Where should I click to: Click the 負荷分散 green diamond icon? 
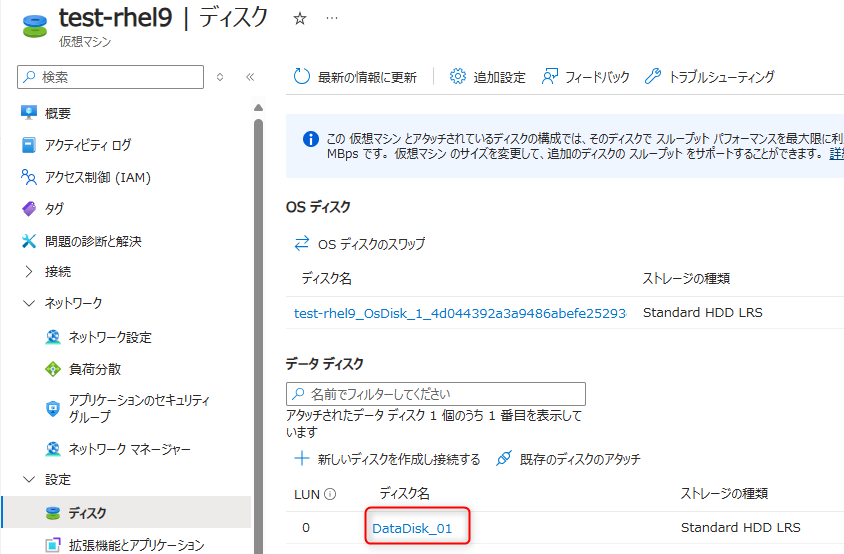(53, 369)
